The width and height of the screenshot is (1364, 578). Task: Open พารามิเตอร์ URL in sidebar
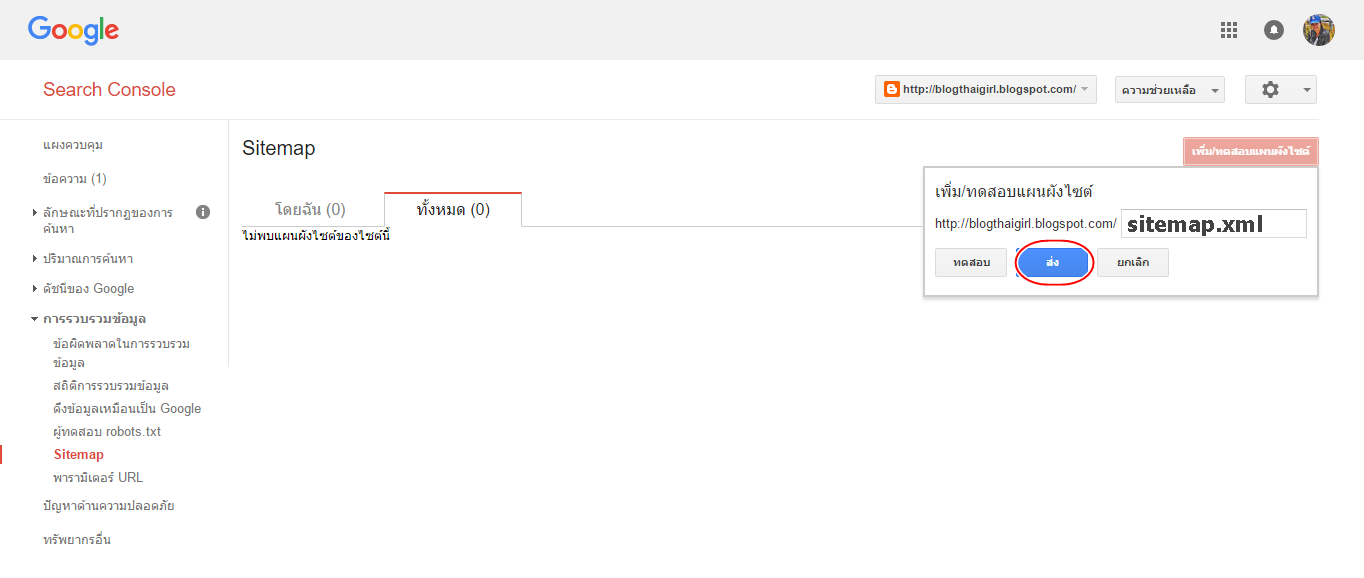click(98, 478)
